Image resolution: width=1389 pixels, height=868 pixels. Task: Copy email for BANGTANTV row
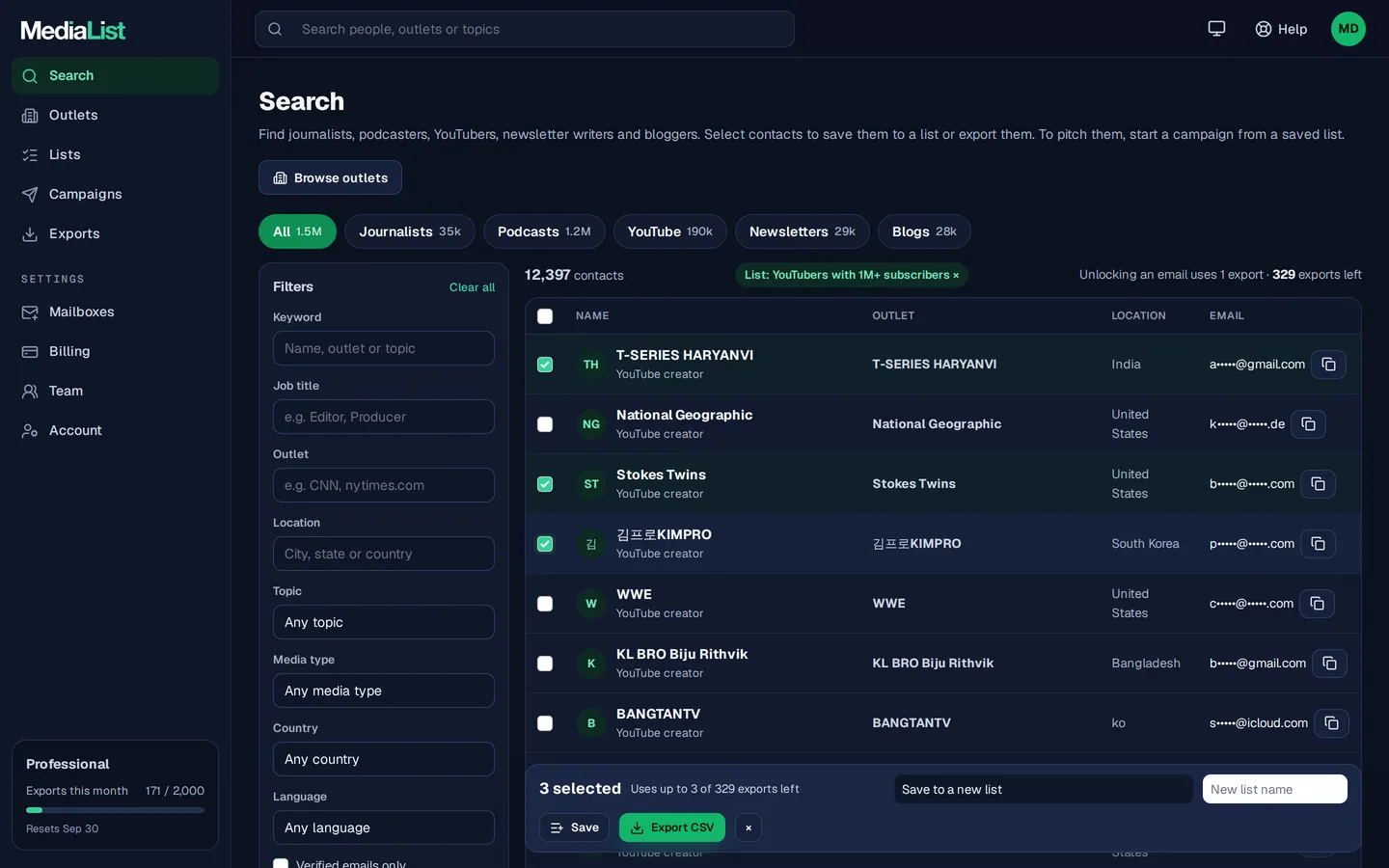(x=1331, y=723)
